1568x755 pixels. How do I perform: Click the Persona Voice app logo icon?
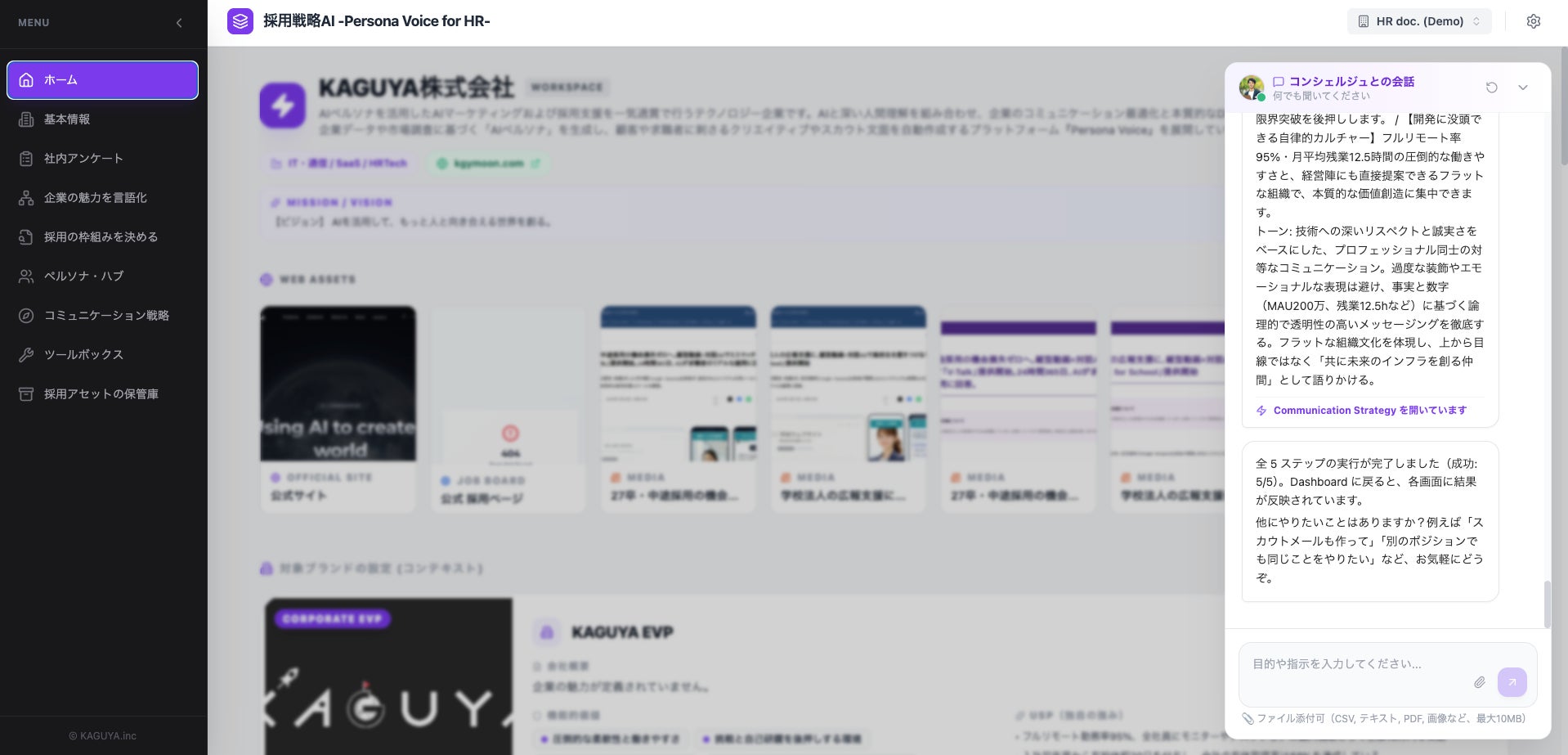click(240, 21)
